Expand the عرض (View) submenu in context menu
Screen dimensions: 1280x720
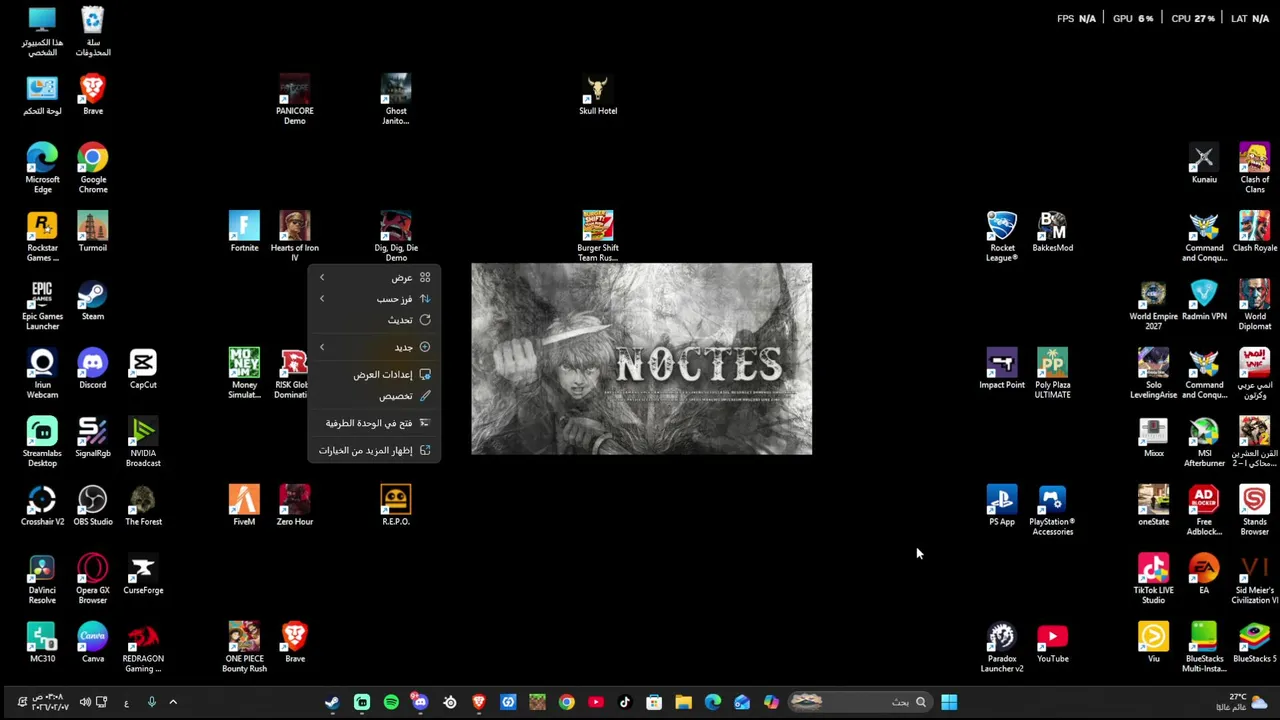[x=374, y=277]
